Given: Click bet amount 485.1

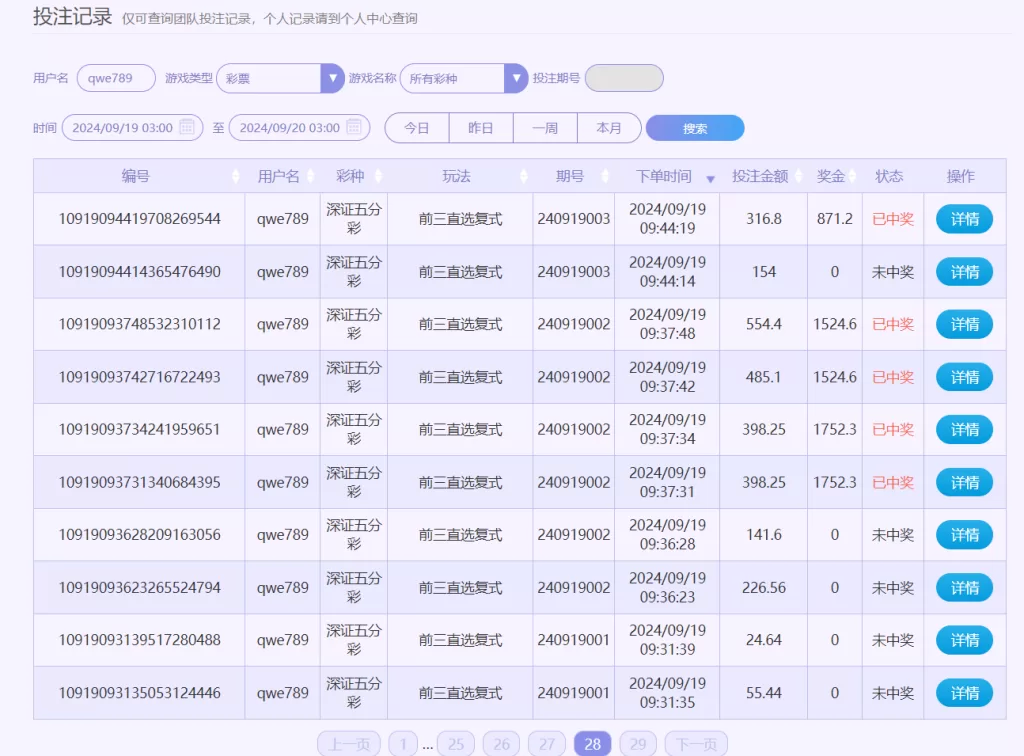Looking at the screenshot, I should click(x=763, y=377).
